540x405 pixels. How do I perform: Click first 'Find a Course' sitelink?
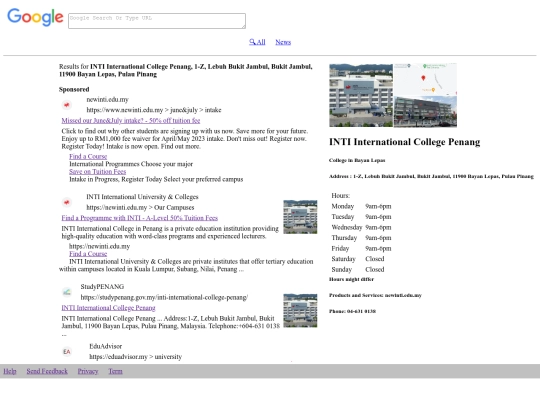click(88, 156)
